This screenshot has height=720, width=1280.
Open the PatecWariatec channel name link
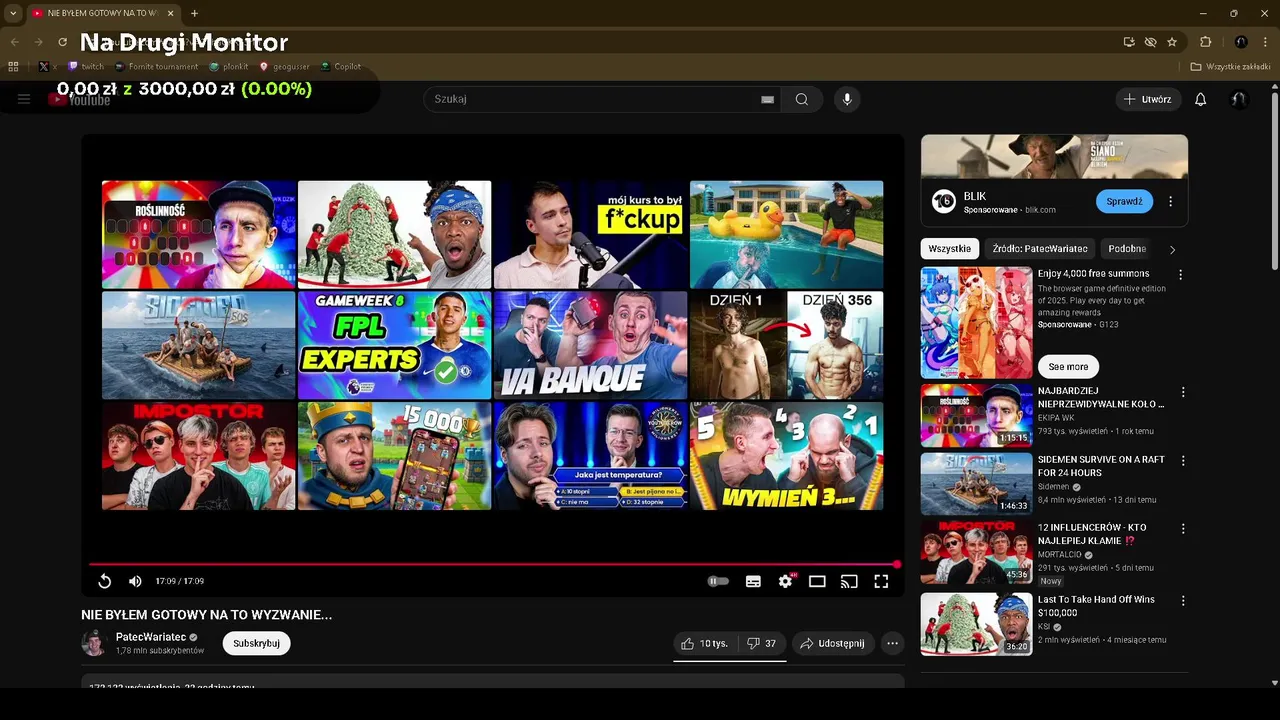pos(151,637)
